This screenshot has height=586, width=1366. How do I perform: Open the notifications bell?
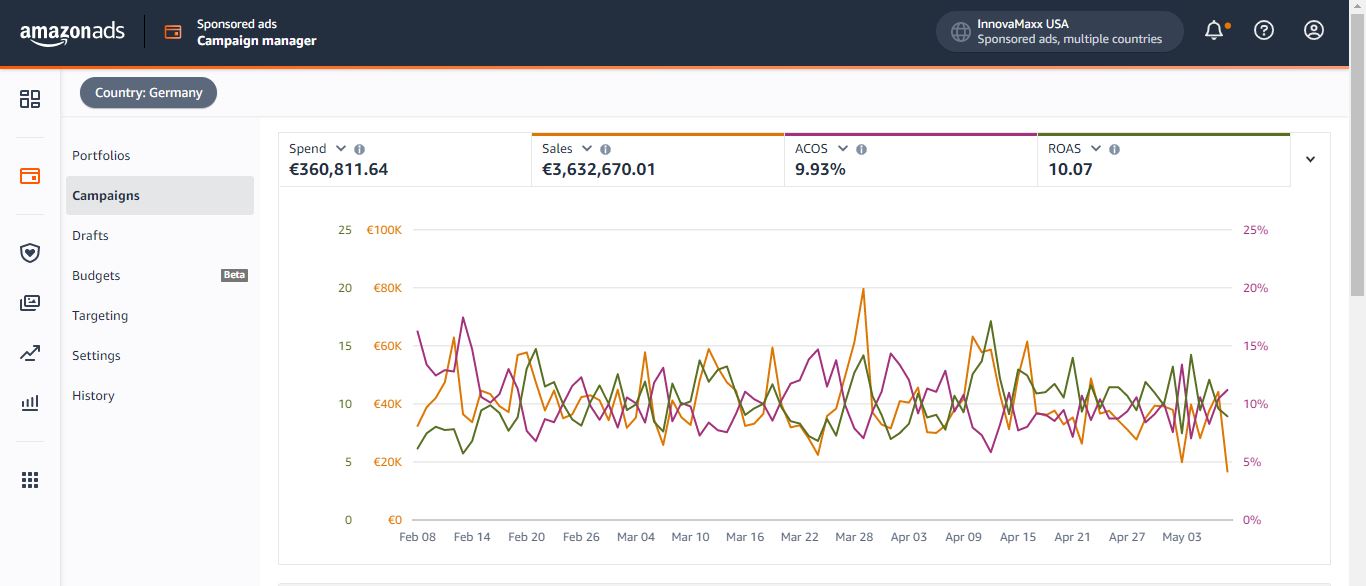[x=1214, y=31]
